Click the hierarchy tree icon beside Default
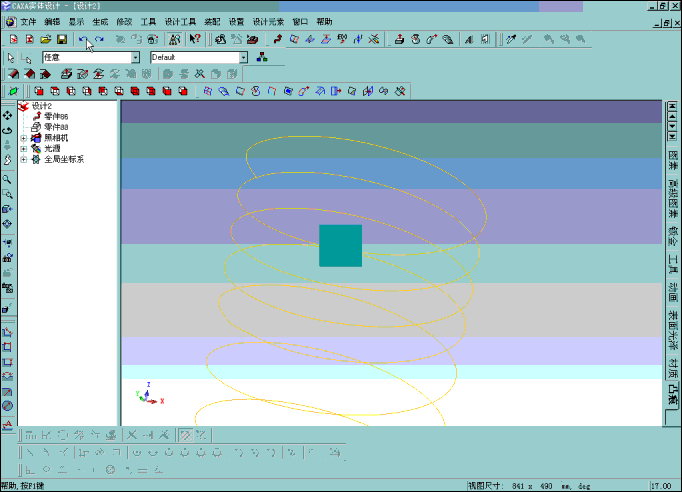This screenshot has width=682, height=492. (262, 57)
